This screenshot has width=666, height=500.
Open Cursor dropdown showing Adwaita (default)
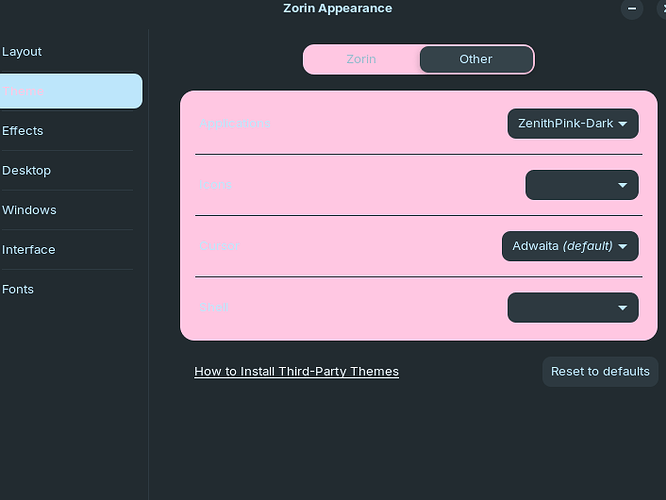pyautogui.click(x=570, y=246)
